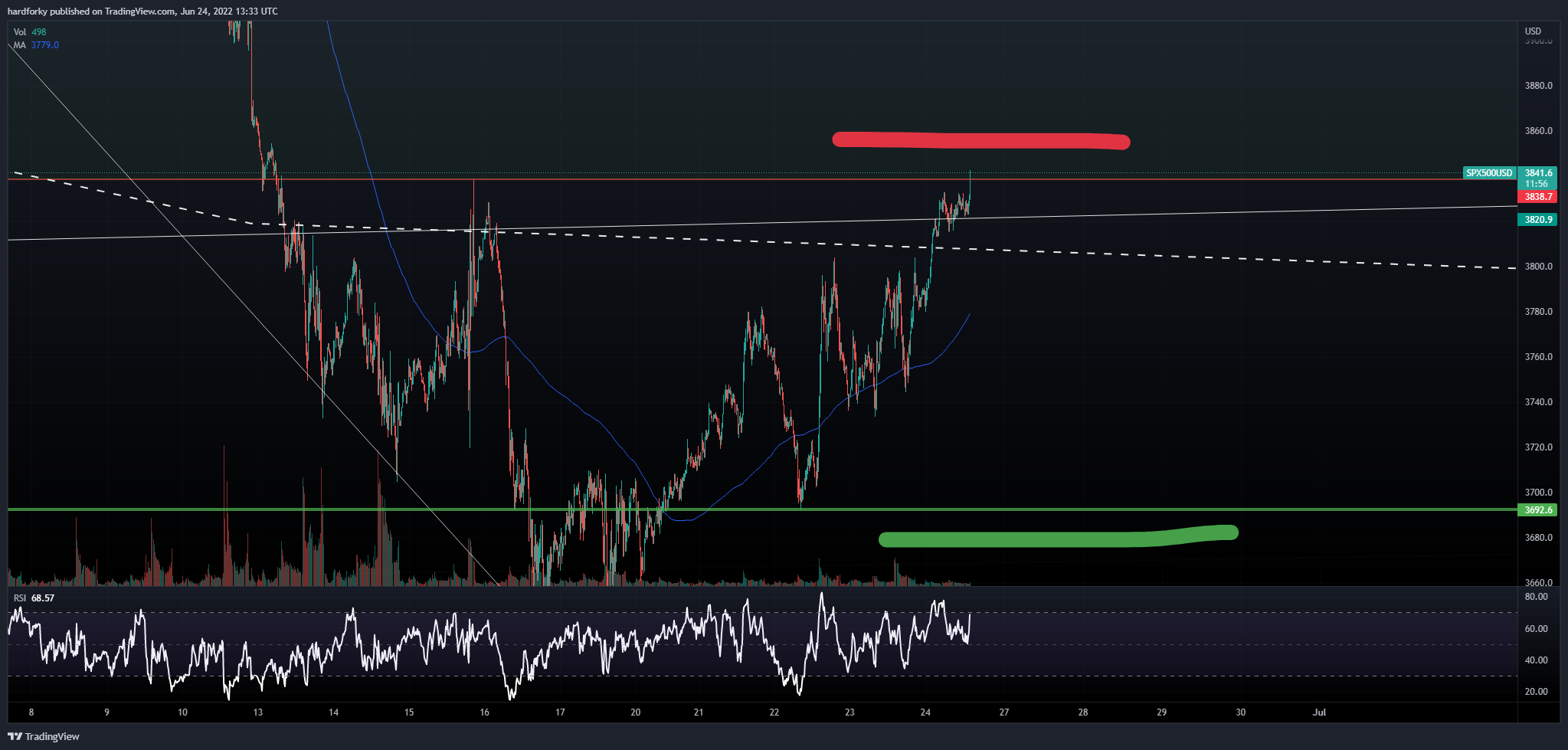Click the Vol 498 indicator label
Viewport: 1568px width, 750px height.
[30, 32]
